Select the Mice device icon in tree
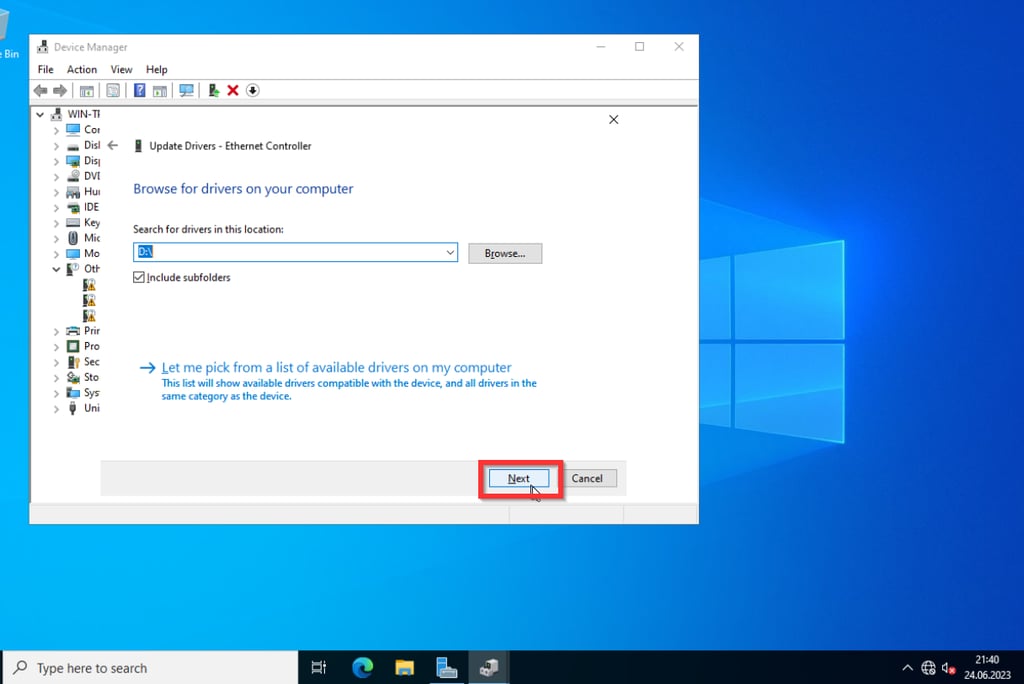This screenshot has height=684, width=1024. pyautogui.click(x=73, y=238)
